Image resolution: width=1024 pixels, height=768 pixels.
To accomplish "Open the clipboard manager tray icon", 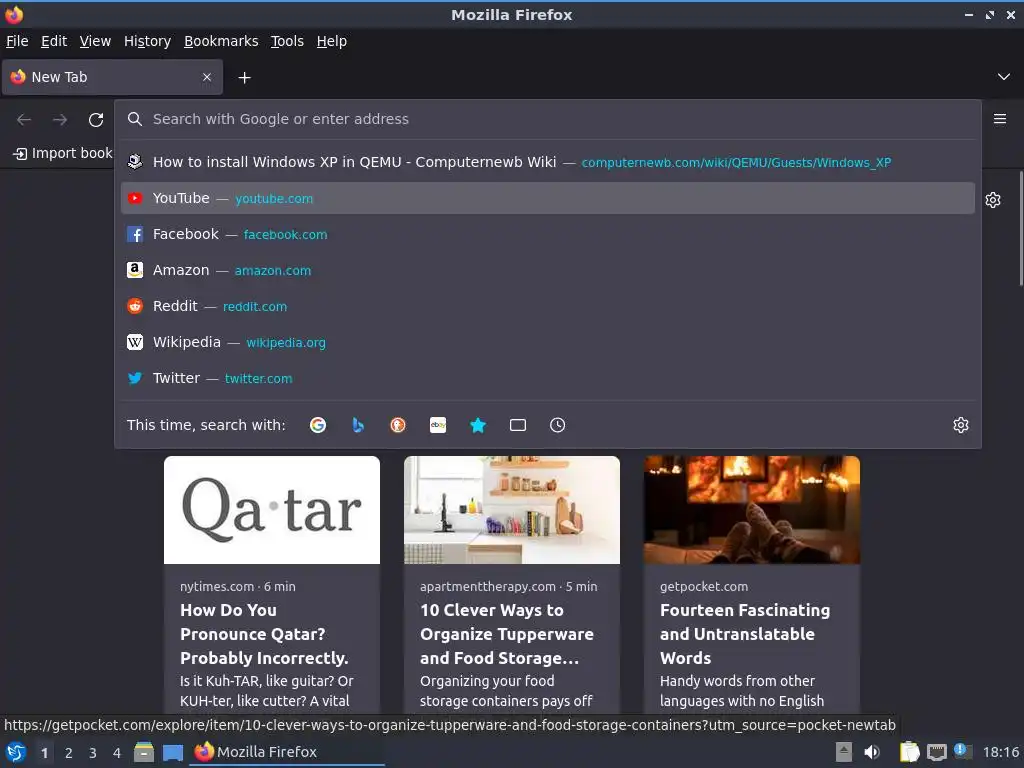I will [x=909, y=752].
